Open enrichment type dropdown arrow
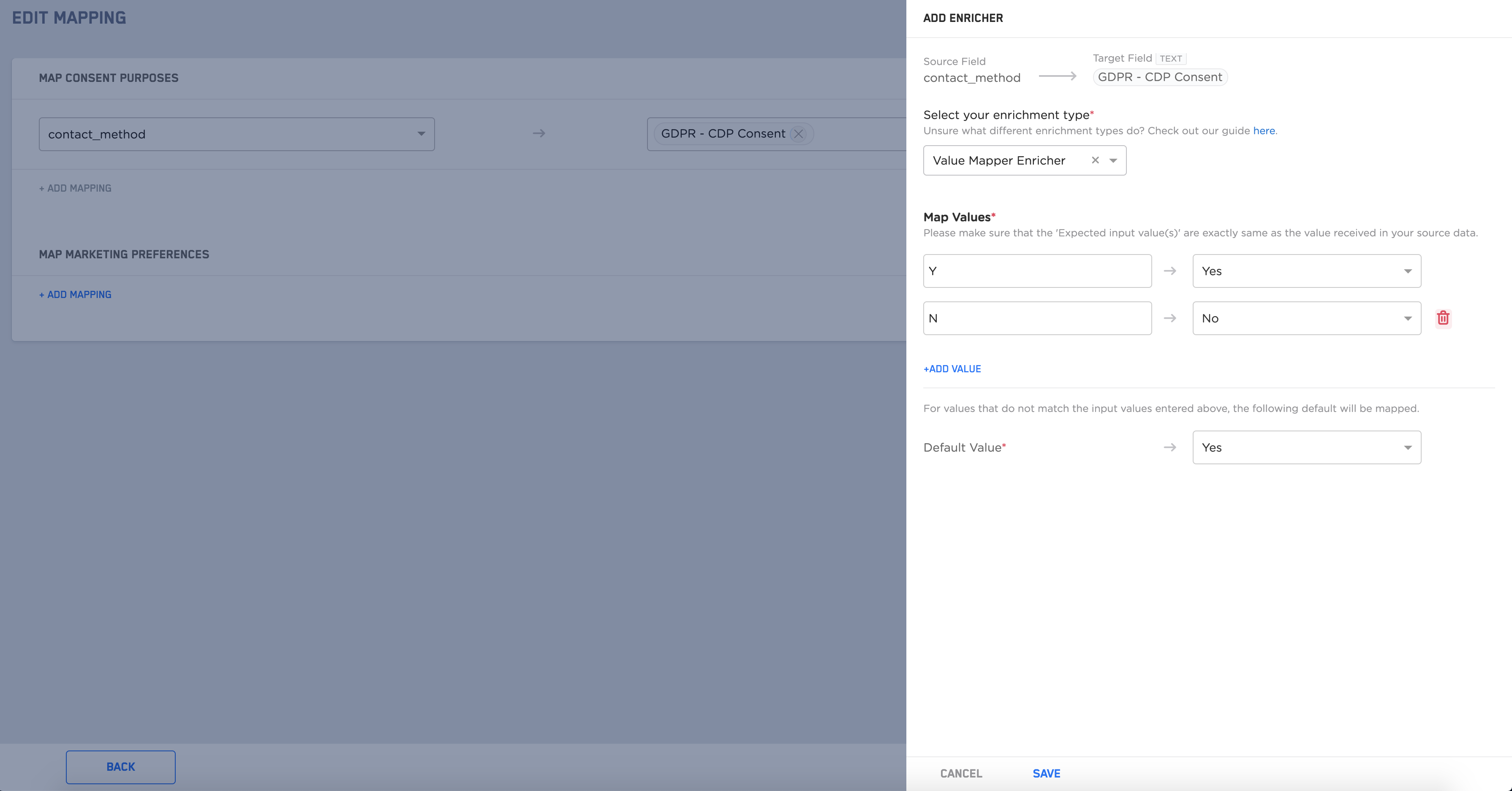 pyautogui.click(x=1113, y=160)
